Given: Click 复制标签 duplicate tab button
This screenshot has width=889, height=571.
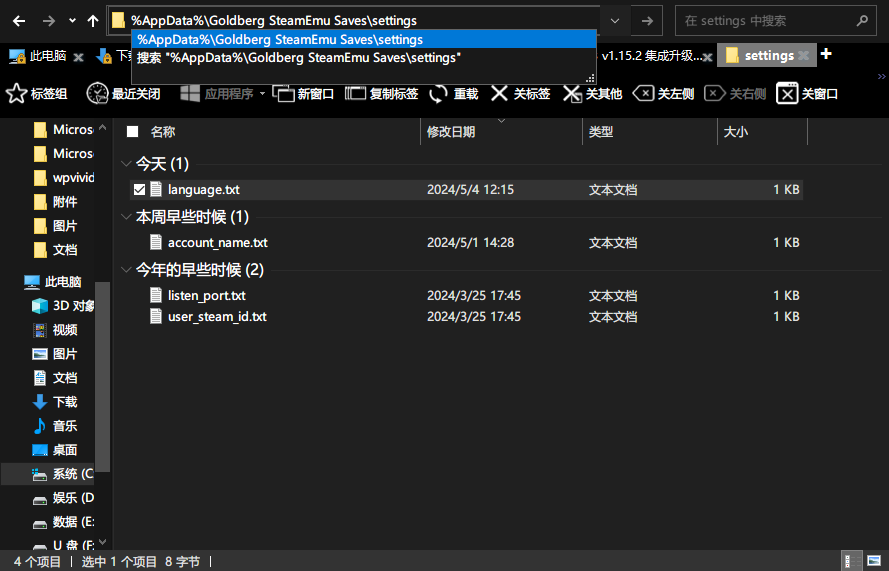Looking at the screenshot, I should tap(382, 94).
